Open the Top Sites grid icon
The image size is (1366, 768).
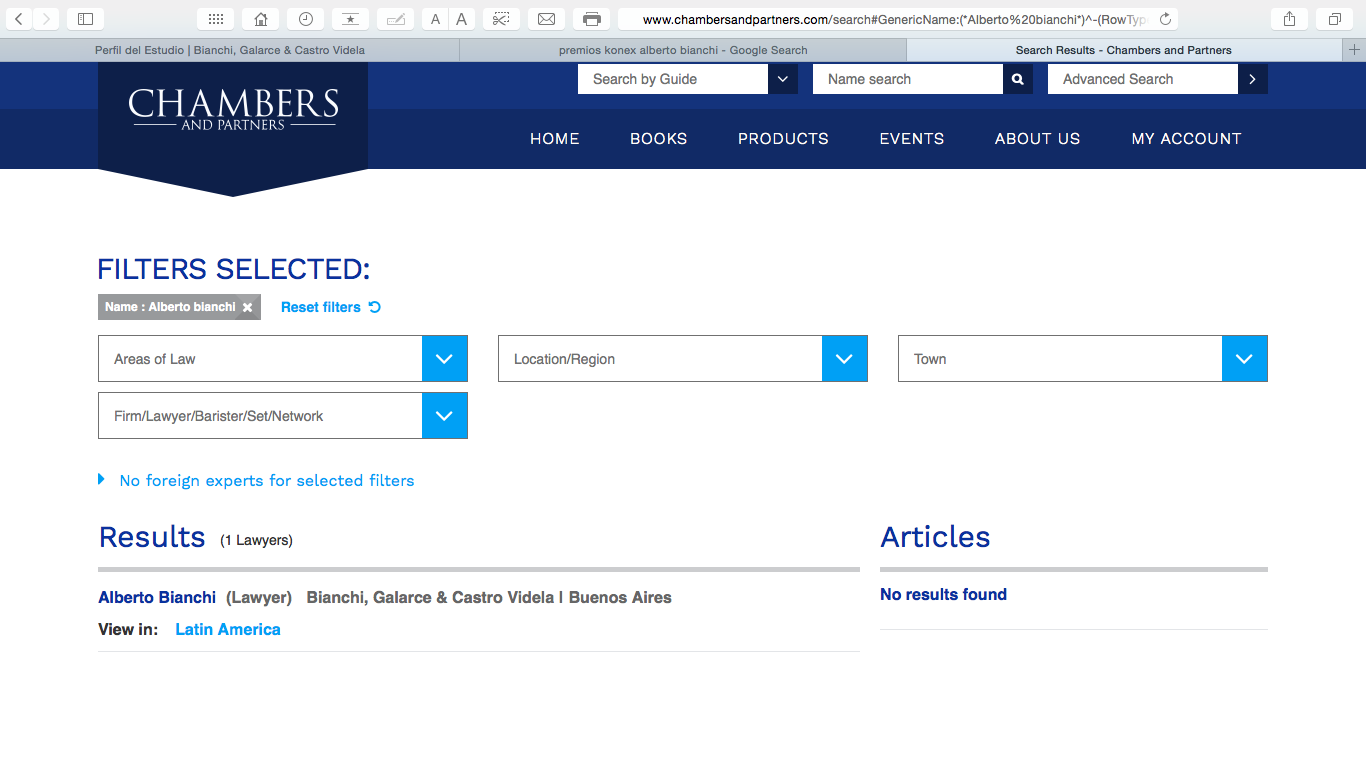coord(216,19)
